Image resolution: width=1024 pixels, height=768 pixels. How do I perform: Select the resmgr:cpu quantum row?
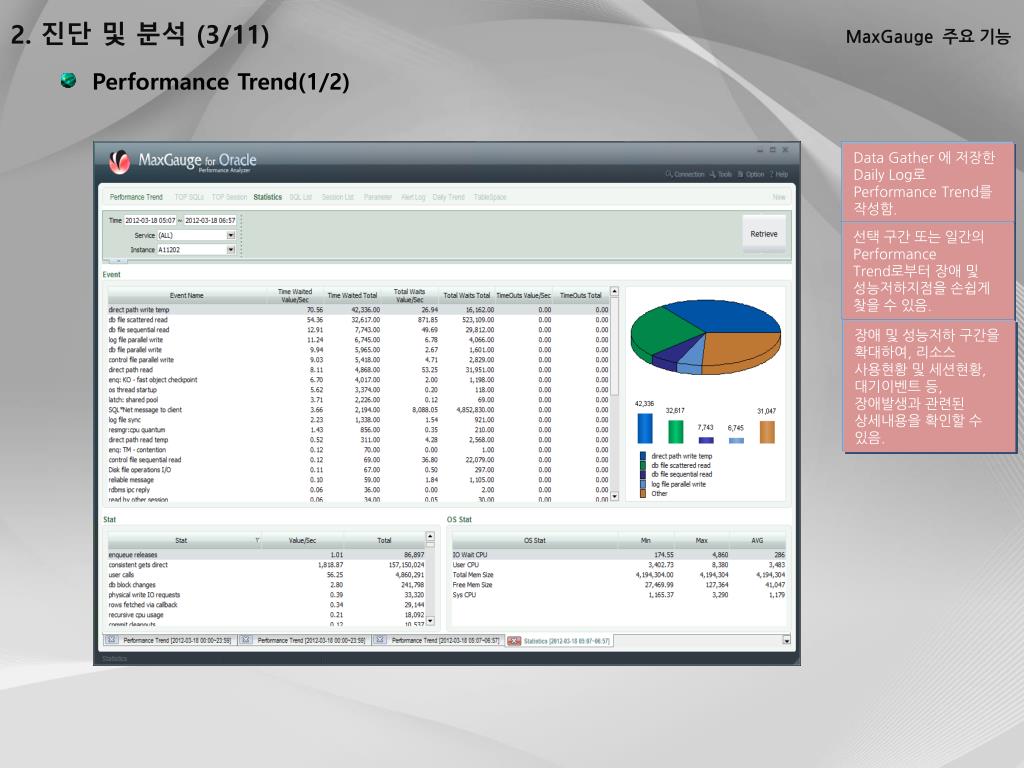click(x=358, y=430)
